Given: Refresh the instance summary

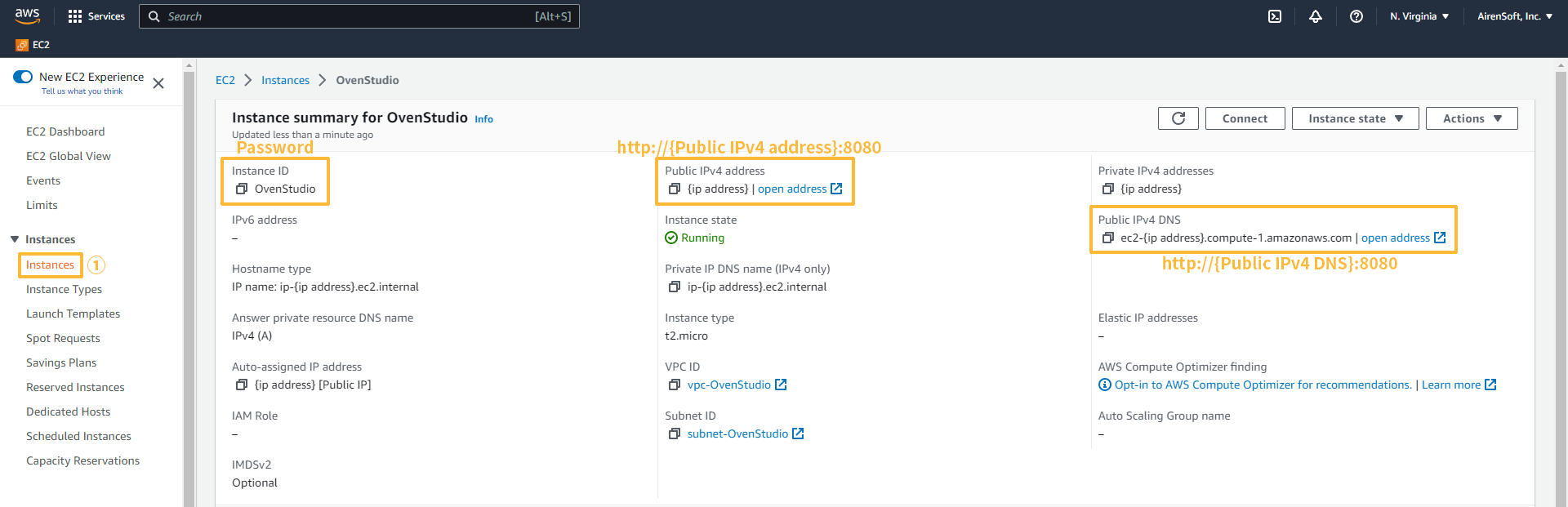Looking at the screenshot, I should (x=1178, y=118).
